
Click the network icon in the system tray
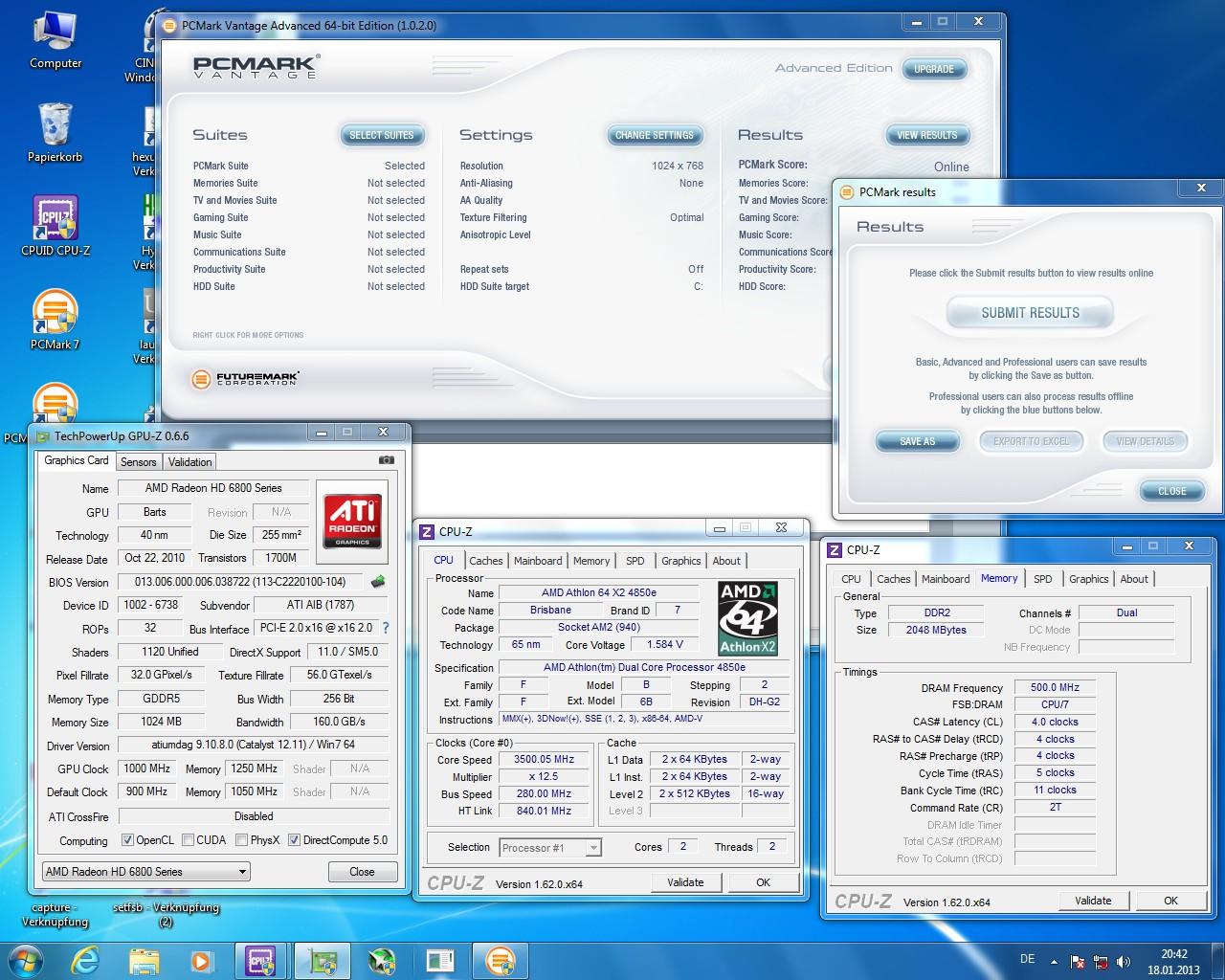point(1101,961)
